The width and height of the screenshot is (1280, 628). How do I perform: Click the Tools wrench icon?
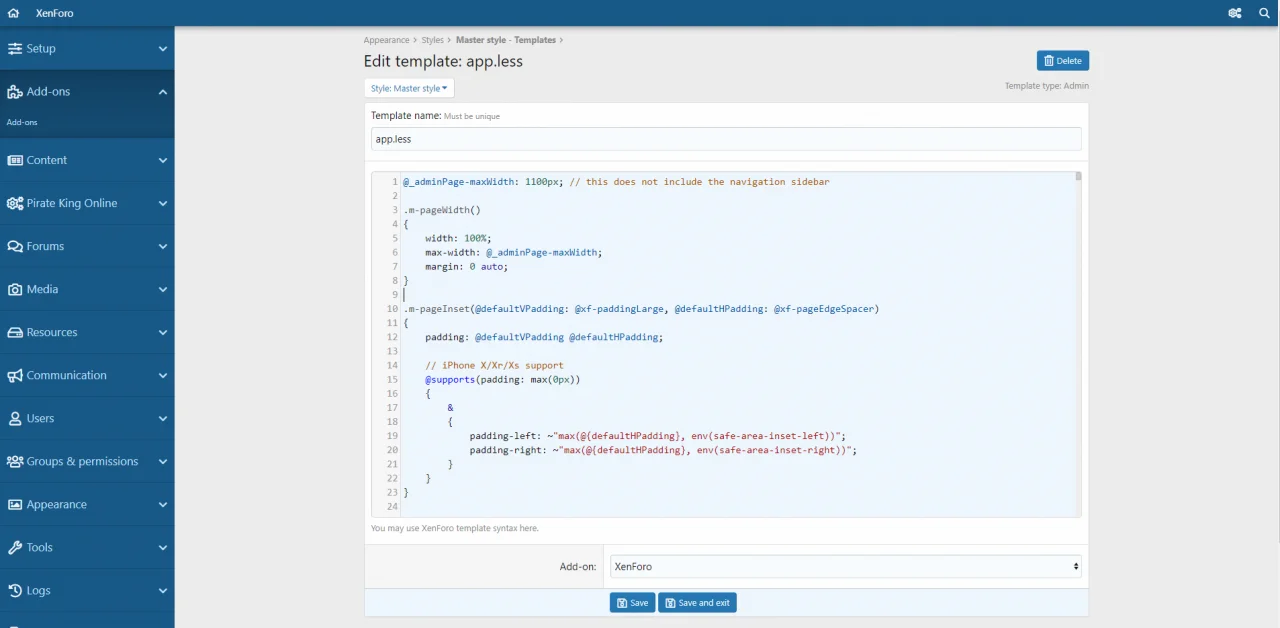click(x=15, y=547)
